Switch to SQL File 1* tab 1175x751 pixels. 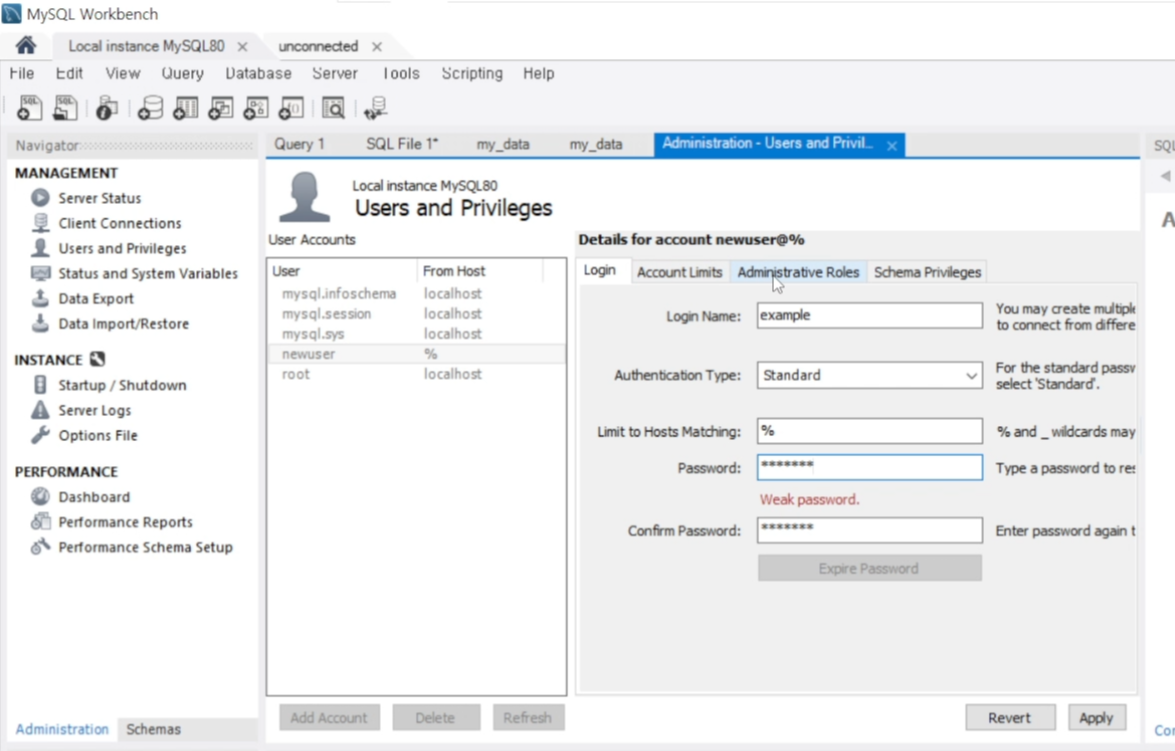pos(402,144)
